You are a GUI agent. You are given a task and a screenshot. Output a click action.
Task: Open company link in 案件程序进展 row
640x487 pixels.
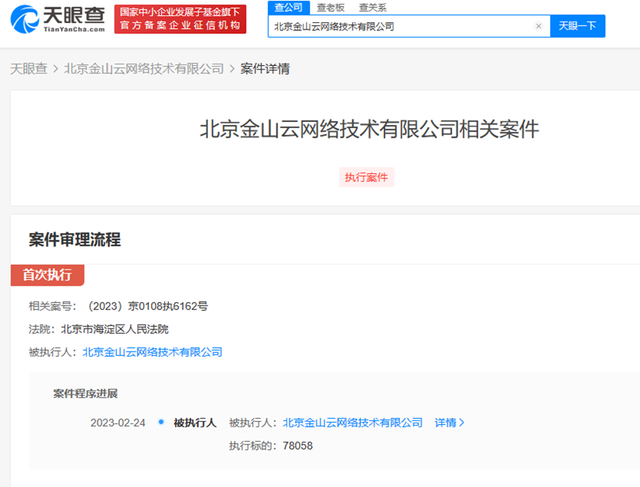point(353,423)
